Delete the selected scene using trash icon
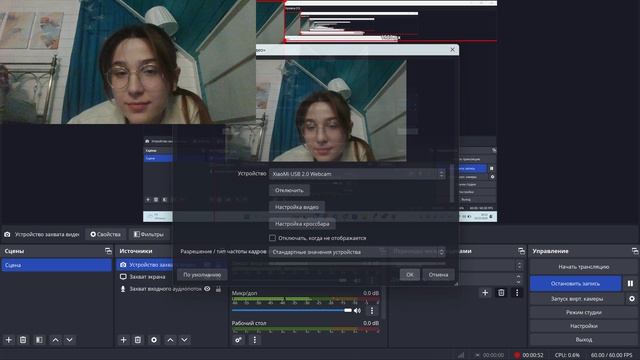The height and width of the screenshot is (360, 640). (23, 340)
